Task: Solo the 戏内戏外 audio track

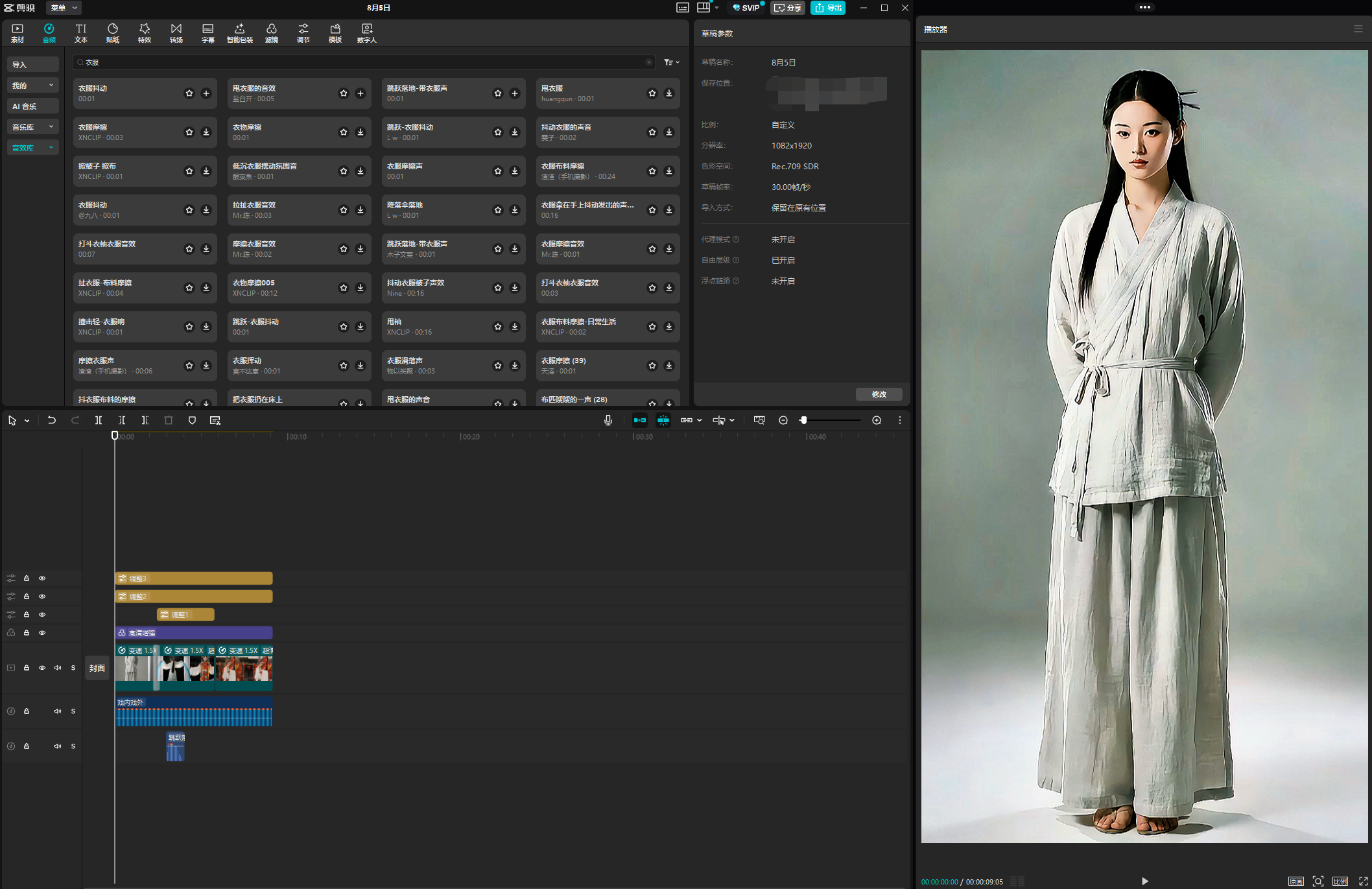Action: [73, 711]
